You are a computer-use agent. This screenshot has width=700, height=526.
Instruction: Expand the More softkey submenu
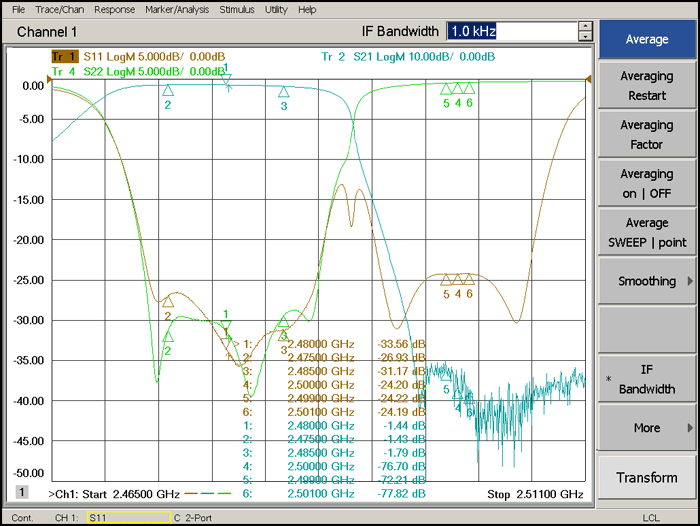coord(647,428)
